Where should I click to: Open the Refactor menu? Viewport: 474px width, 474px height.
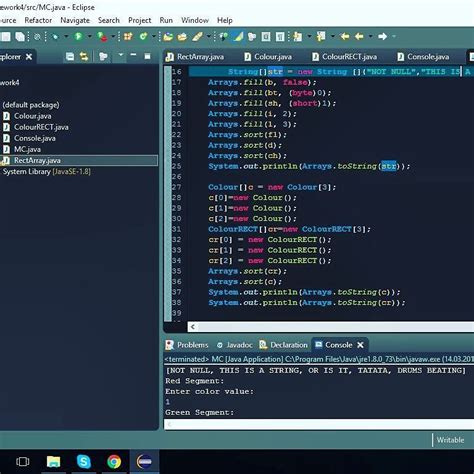tap(38, 20)
